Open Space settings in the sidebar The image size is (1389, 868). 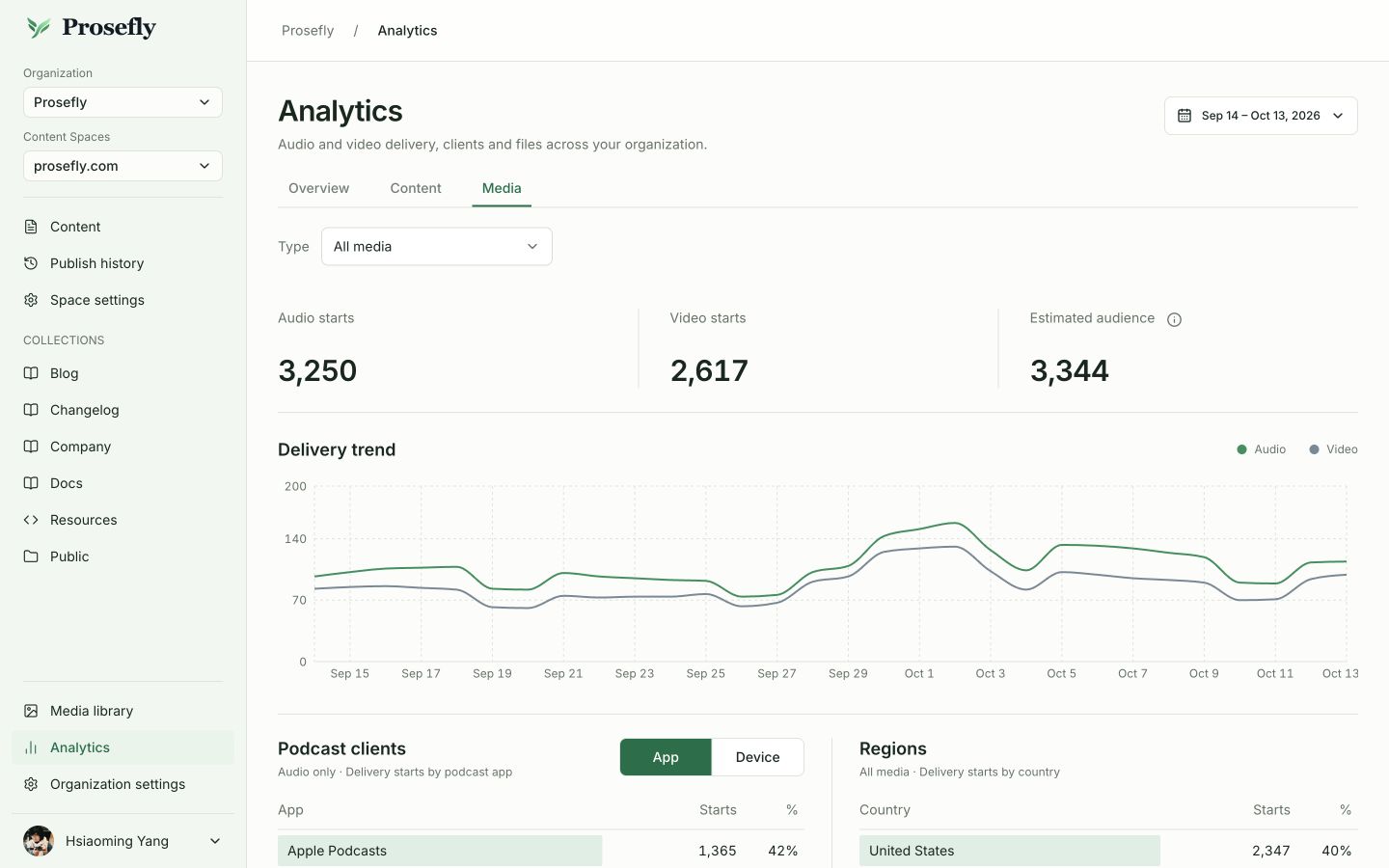pyautogui.click(x=123, y=300)
